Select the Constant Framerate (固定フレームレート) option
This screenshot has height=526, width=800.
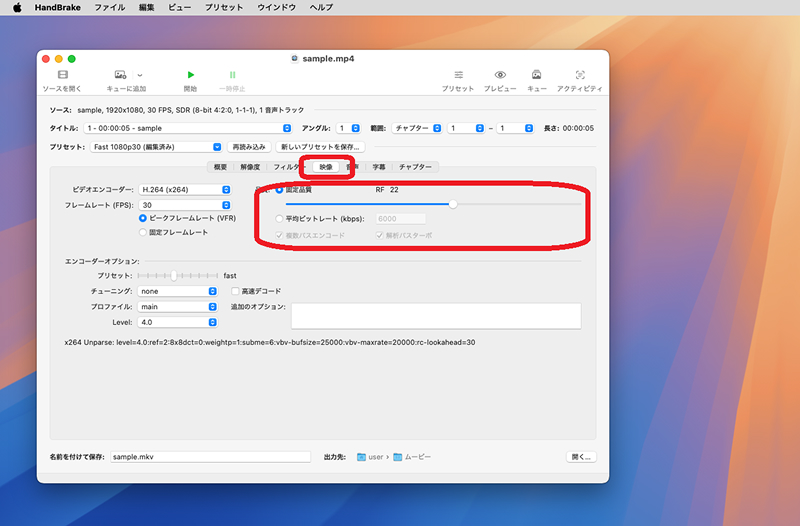[144, 232]
